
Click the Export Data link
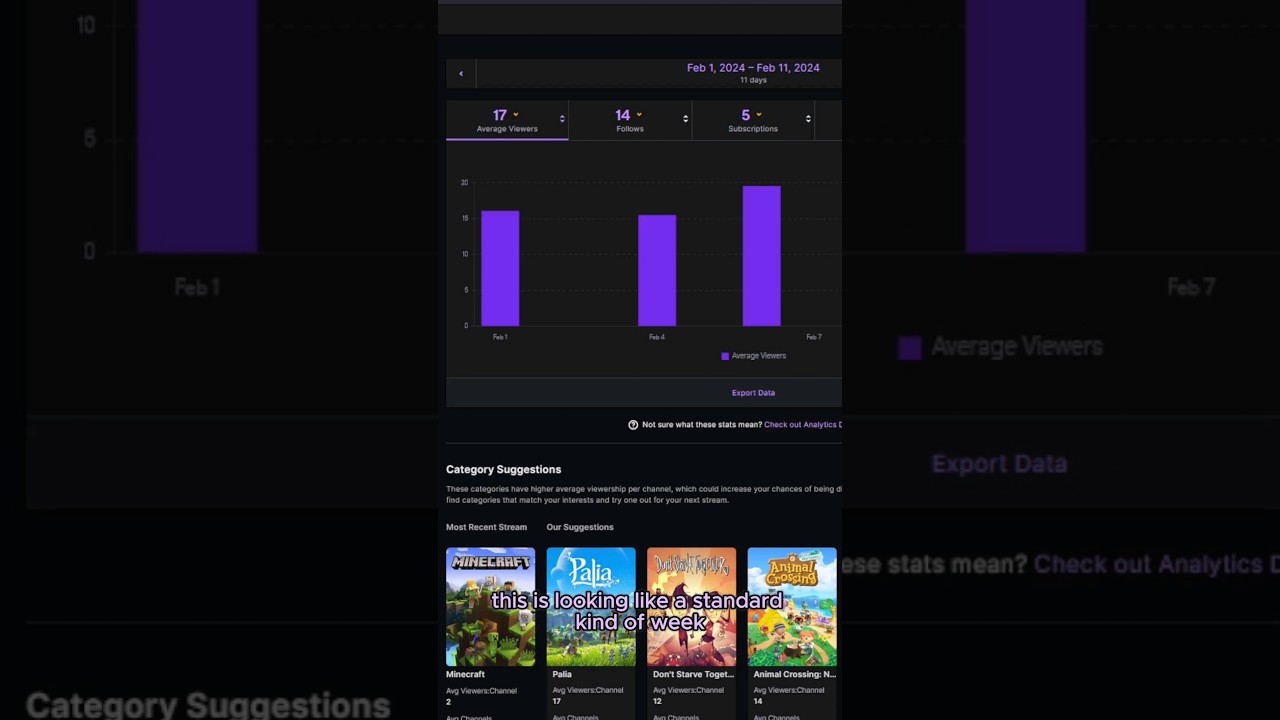point(753,393)
